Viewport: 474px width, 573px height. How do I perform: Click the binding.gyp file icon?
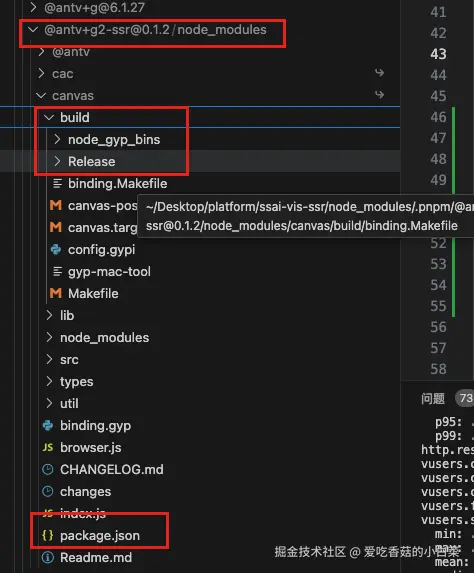[48, 425]
